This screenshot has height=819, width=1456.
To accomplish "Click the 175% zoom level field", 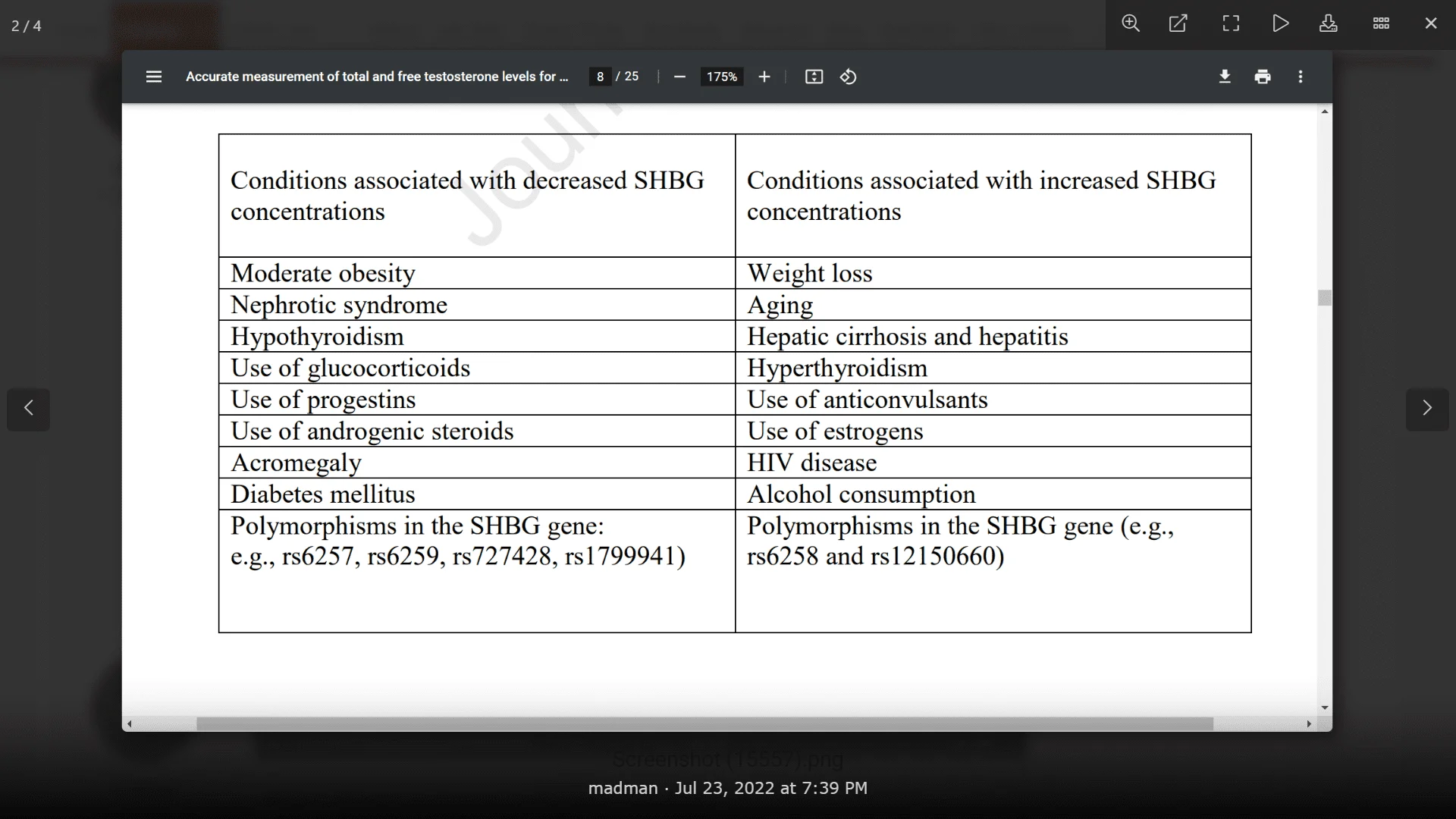I will coord(722,77).
